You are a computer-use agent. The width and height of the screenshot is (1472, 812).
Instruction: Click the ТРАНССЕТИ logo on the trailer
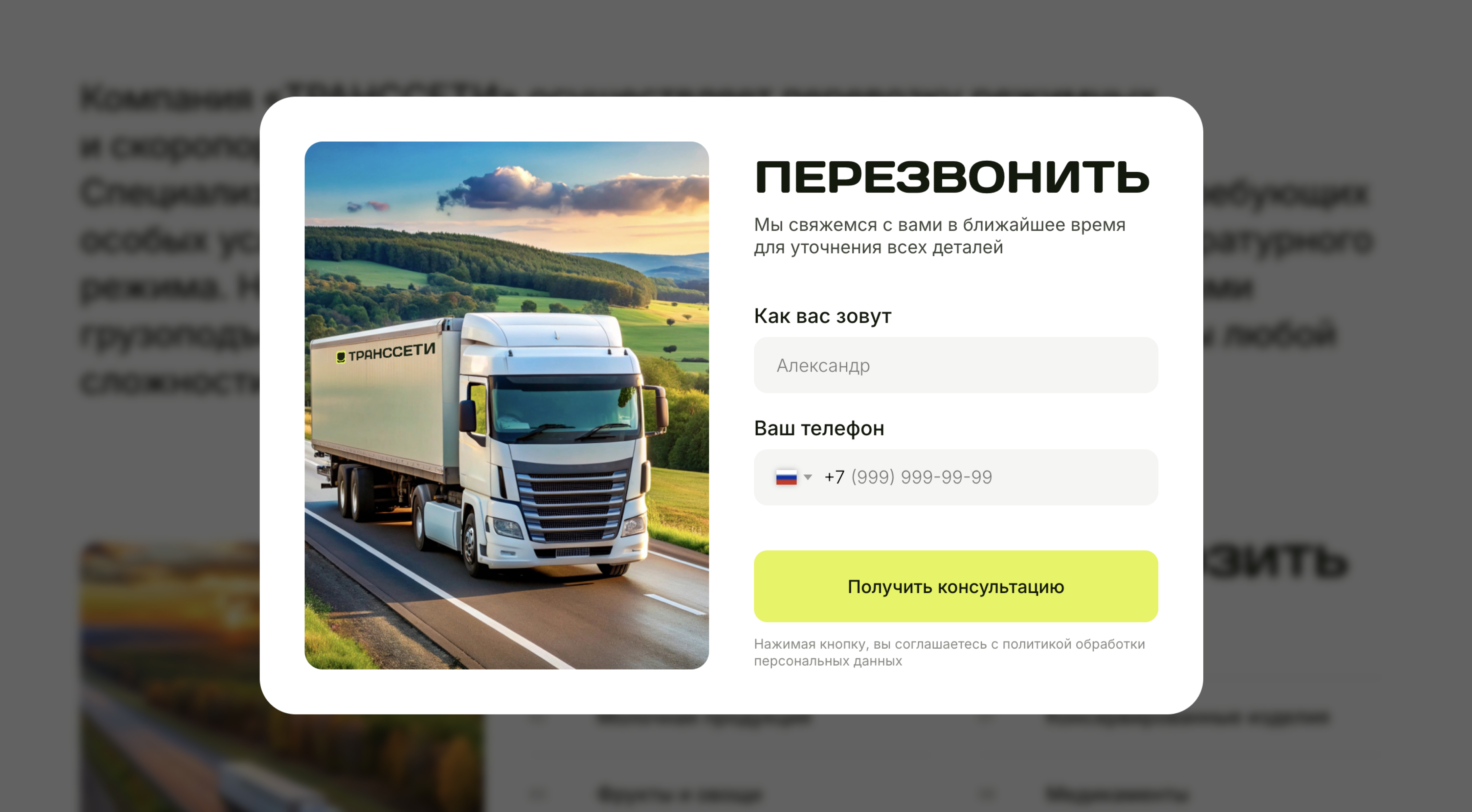pos(386,353)
